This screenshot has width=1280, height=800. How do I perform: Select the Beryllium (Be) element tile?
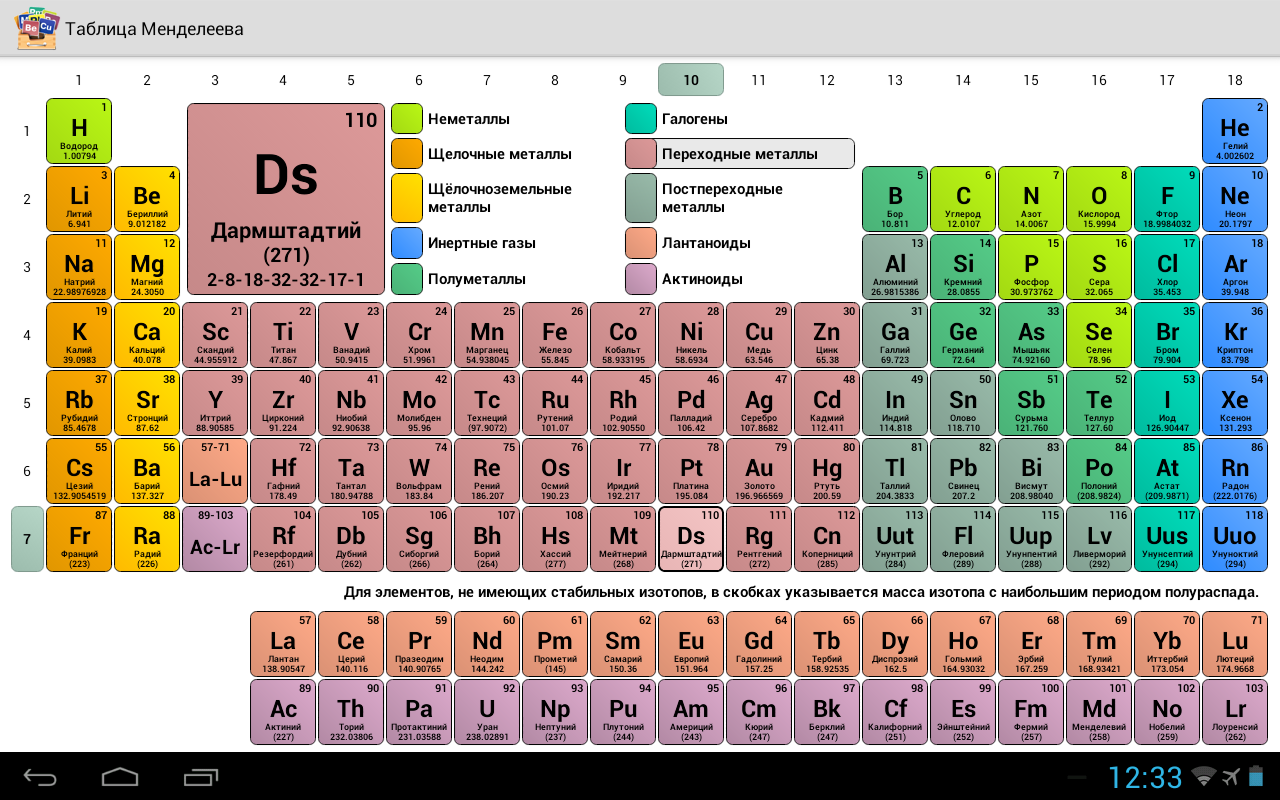click(147, 199)
